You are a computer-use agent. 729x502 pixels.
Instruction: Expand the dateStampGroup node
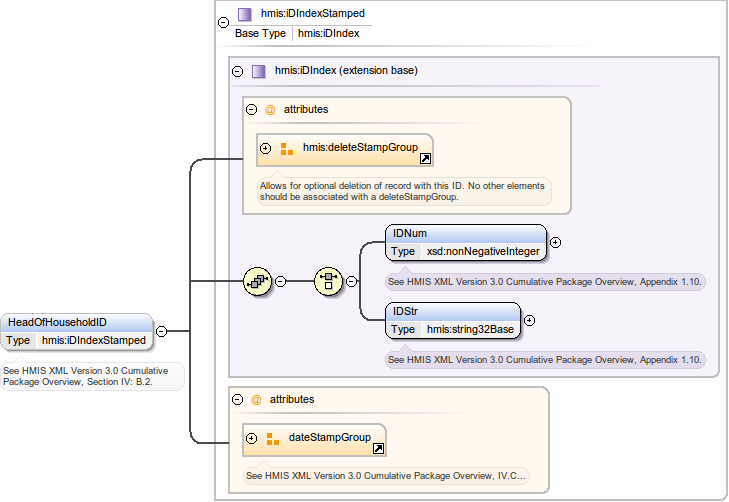coord(251,438)
